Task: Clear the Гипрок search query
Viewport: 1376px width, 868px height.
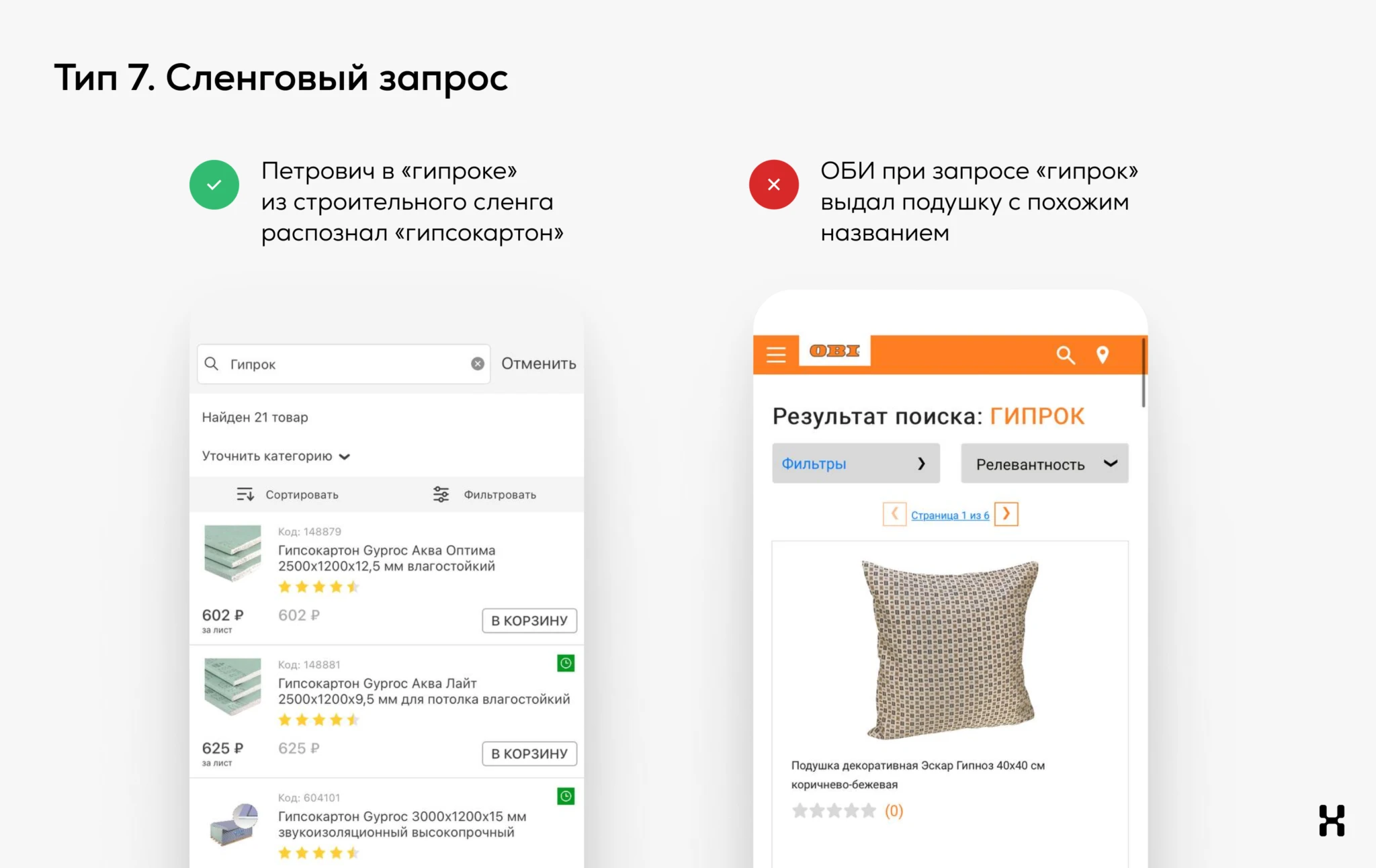Action: click(478, 363)
